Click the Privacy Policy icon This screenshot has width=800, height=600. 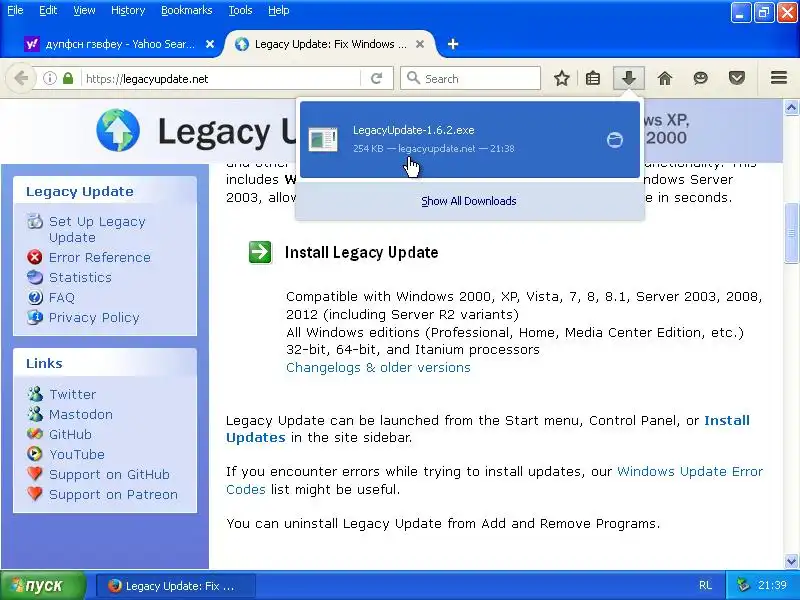click(35, 317)
